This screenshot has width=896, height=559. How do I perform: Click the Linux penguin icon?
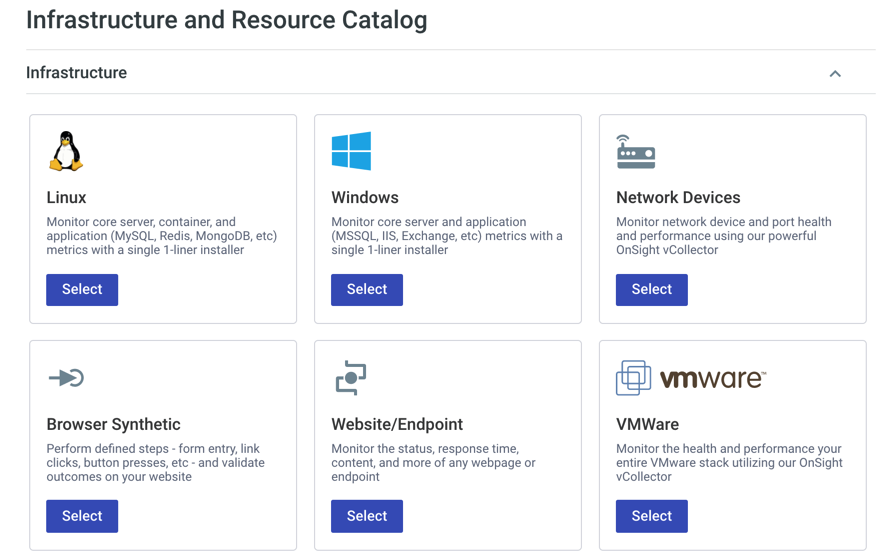coord(66,151)
